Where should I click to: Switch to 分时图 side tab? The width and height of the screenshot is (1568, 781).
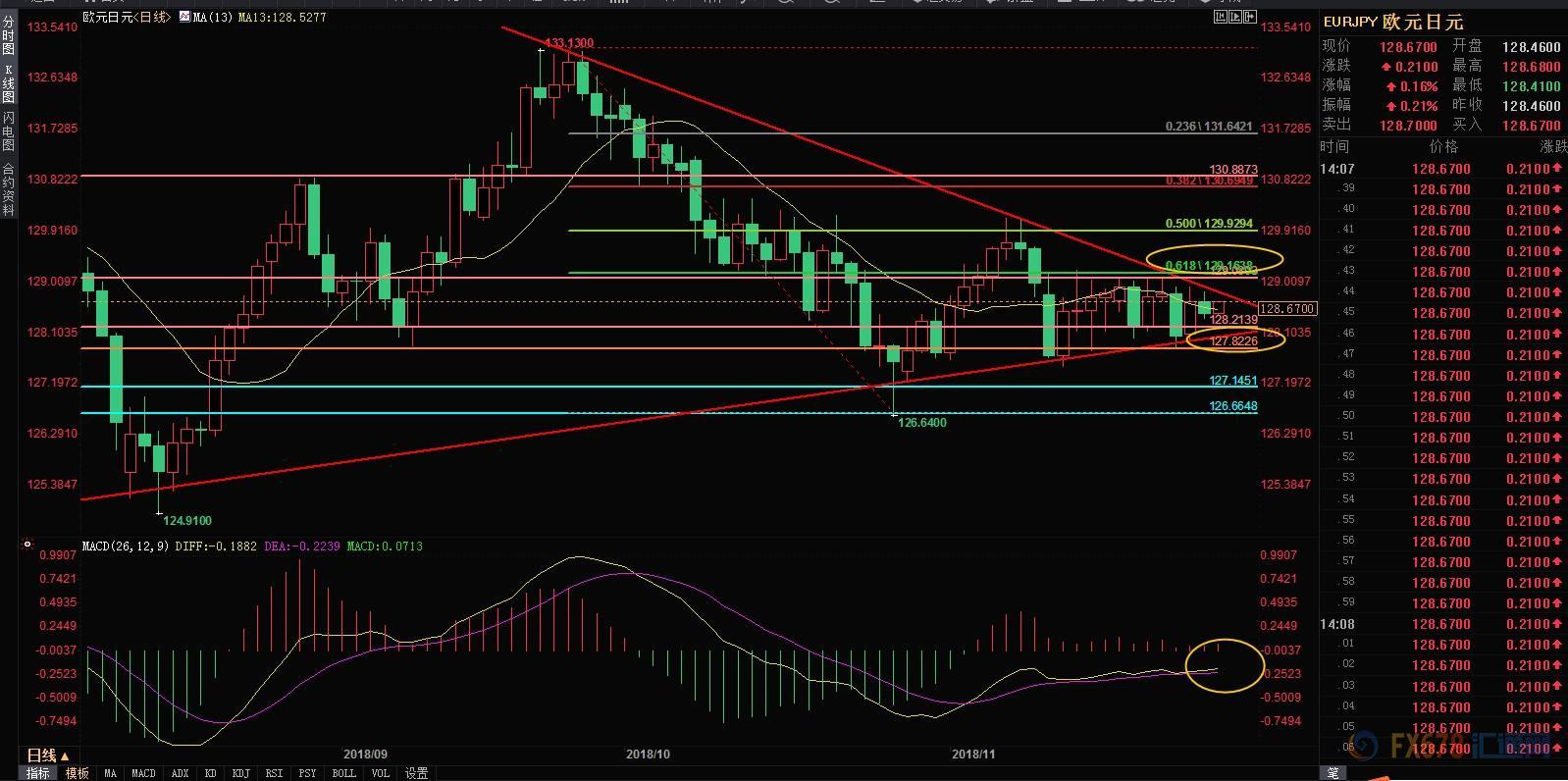point(9,35)
